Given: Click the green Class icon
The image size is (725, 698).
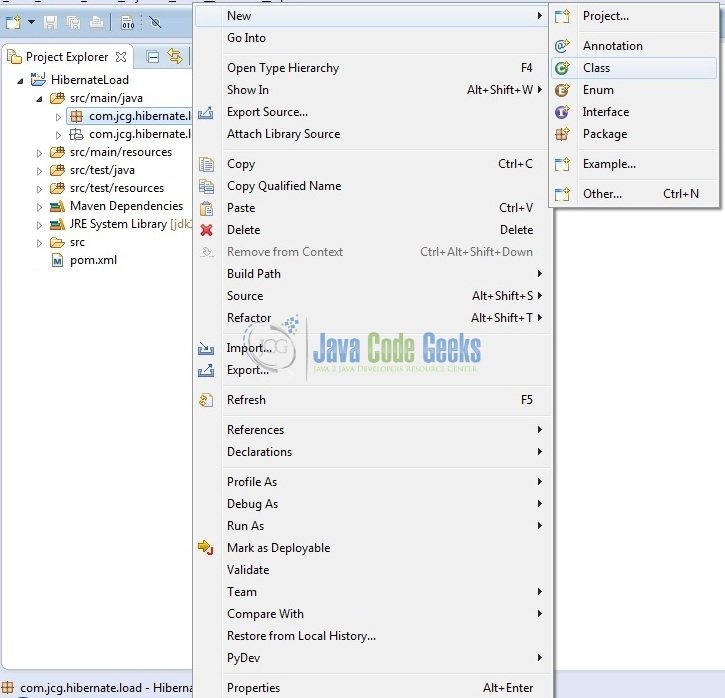Looking at the screenshot, I should (562, 68).
